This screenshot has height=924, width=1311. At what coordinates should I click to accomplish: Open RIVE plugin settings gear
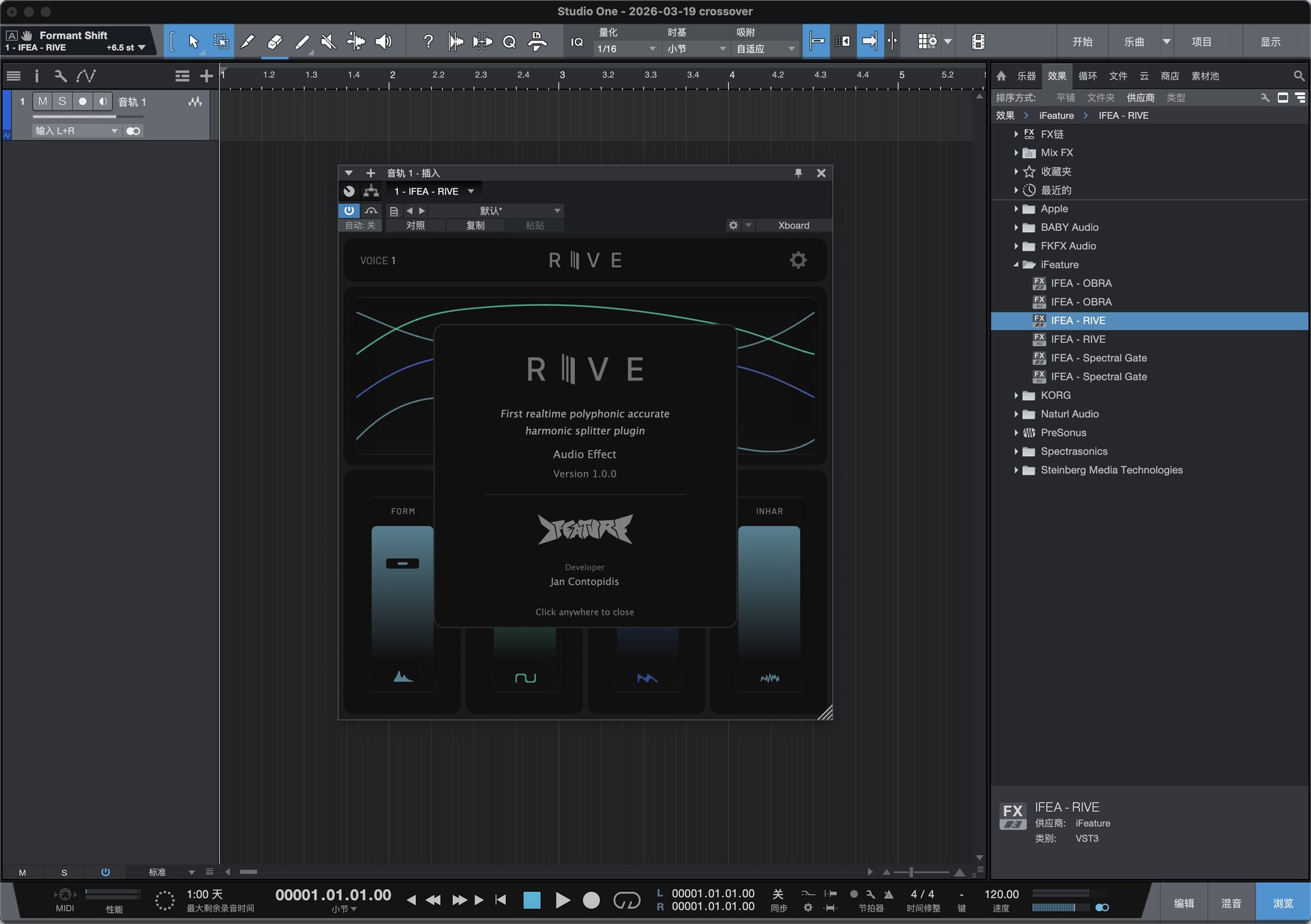click(798, 260)
